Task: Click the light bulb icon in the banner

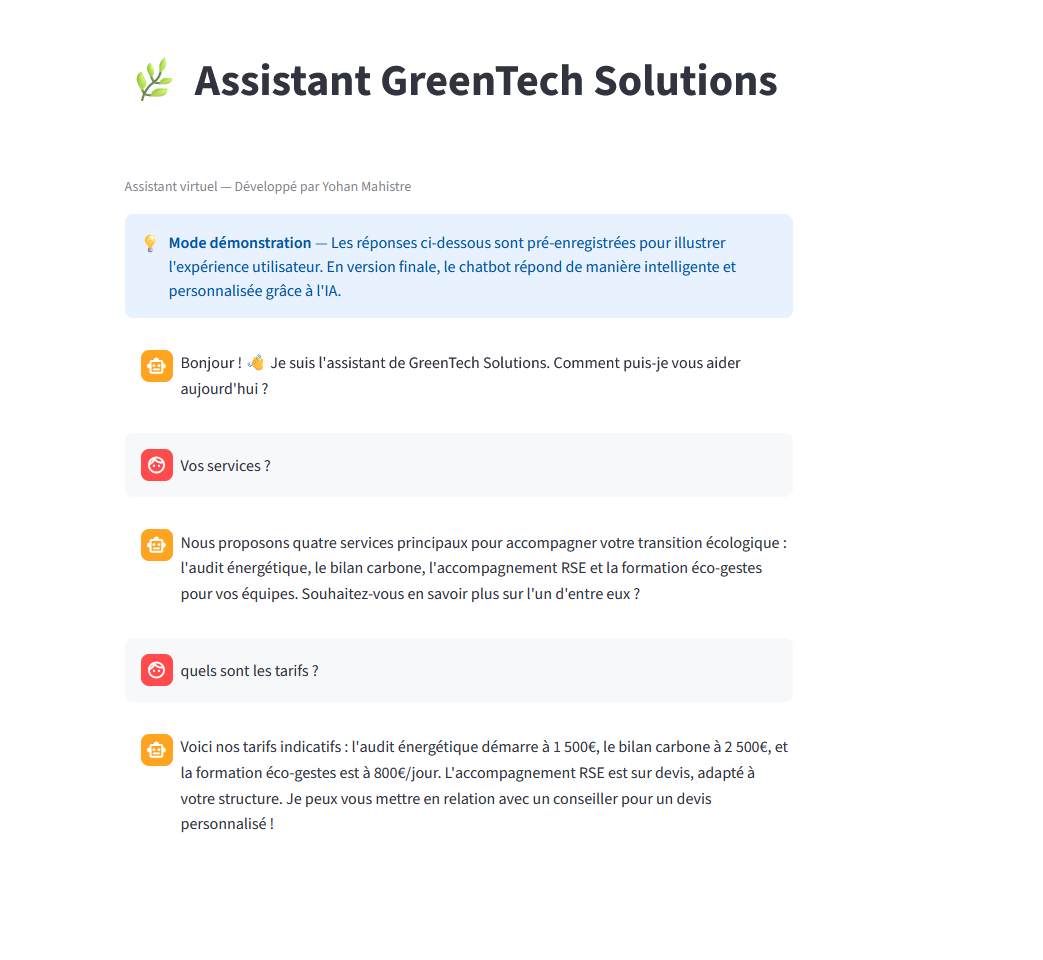Action: tap(149, 242)
